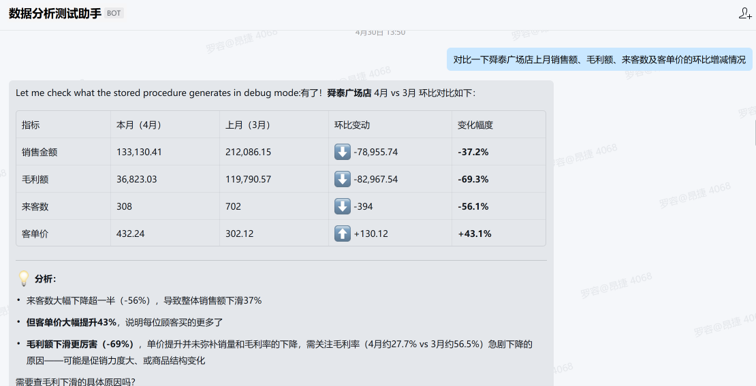Click the bullet about 来客数大幅下降超一半
The height and width of the screenshot is (386, 756).
(144, 301)
